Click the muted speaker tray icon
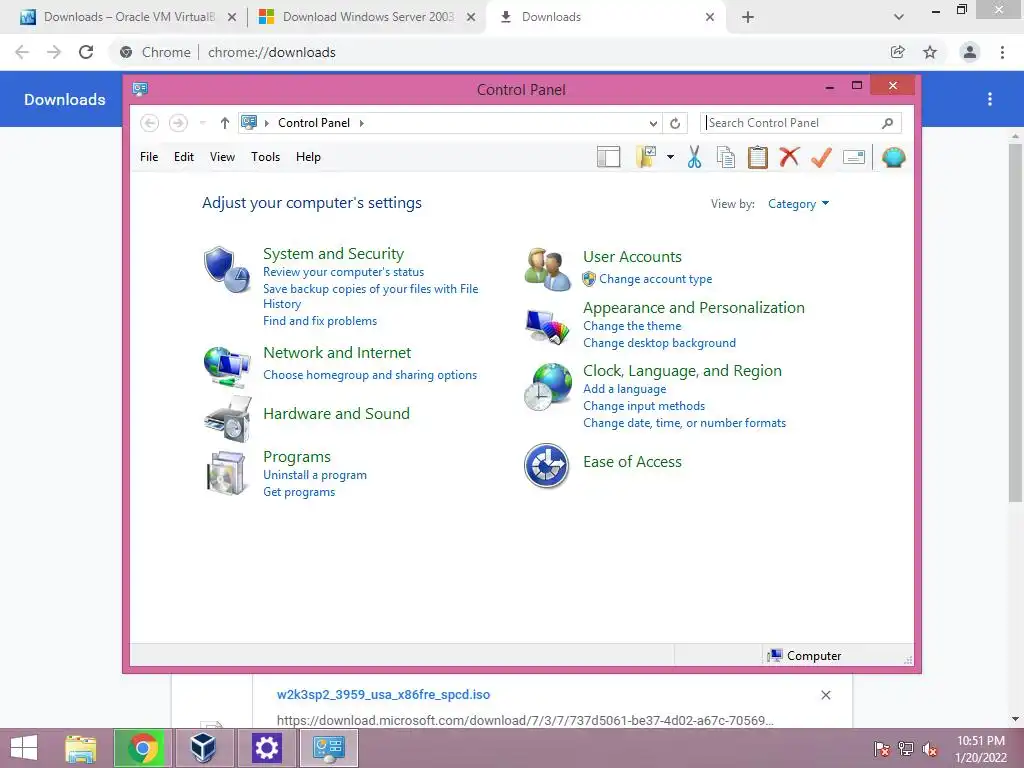 [930, 748]
